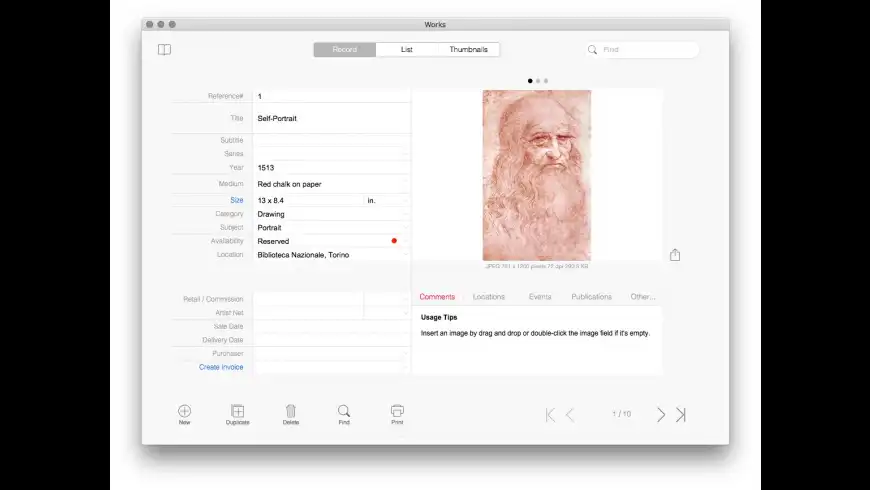Jump to the last record arrow
The image size is (870, 490).
(681, 415)
